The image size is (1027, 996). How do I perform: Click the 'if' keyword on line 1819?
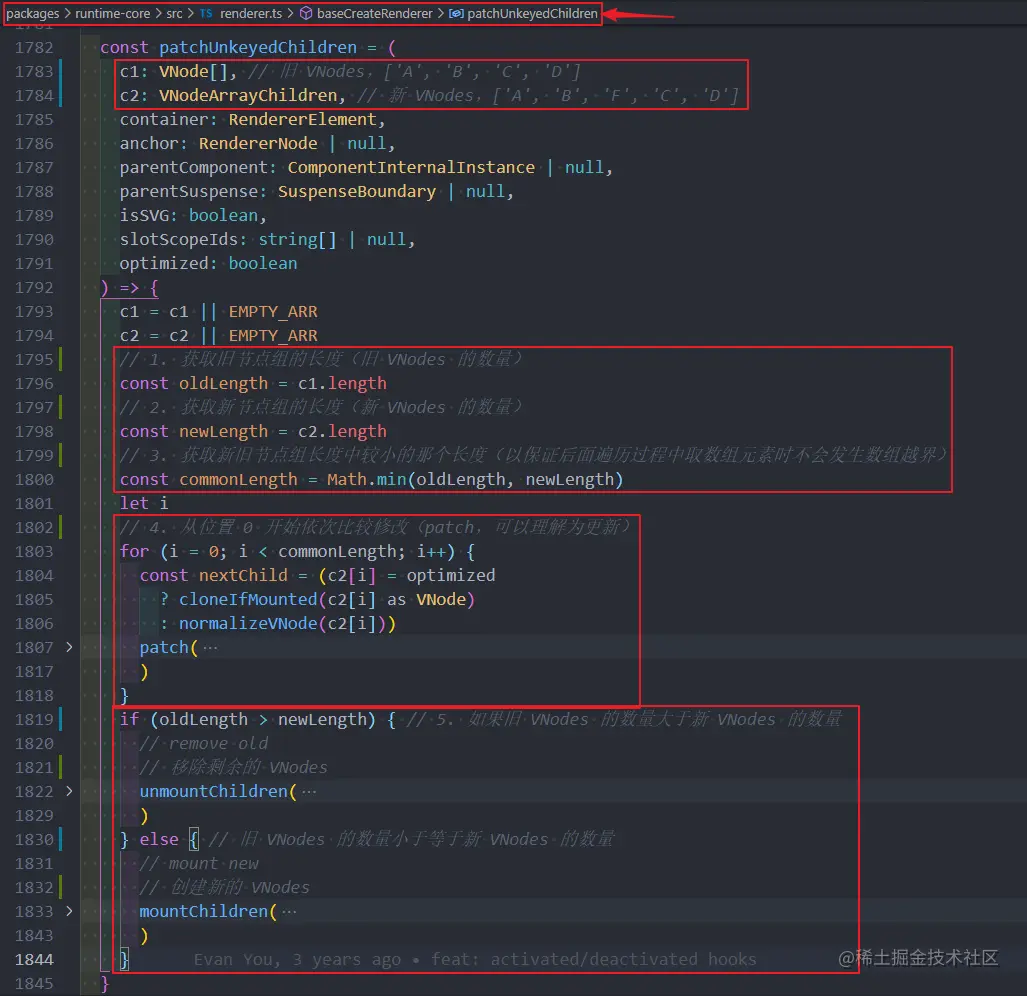click(x=129, y=720)
